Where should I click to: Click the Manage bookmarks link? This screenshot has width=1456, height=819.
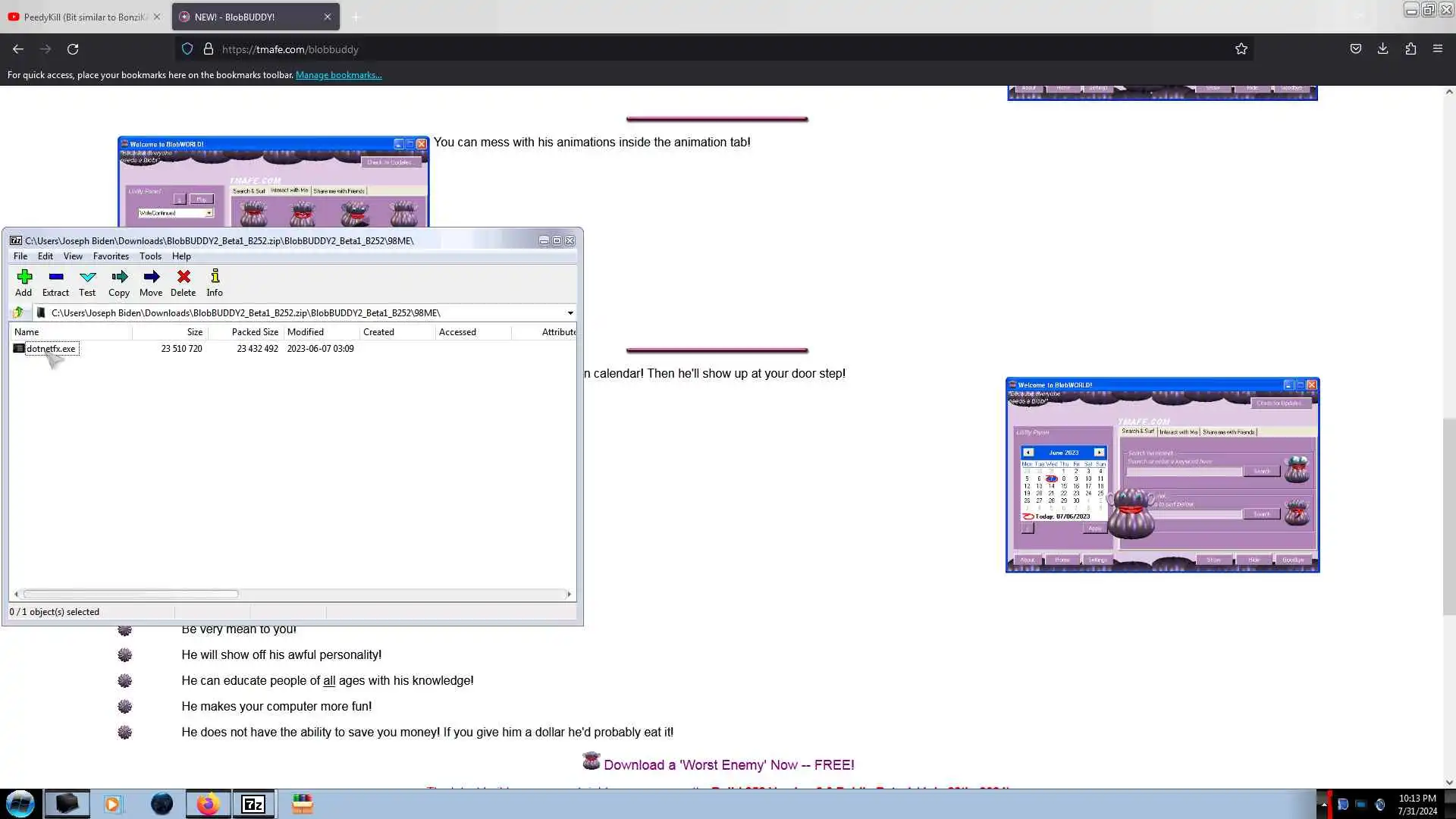click(338, 75)
